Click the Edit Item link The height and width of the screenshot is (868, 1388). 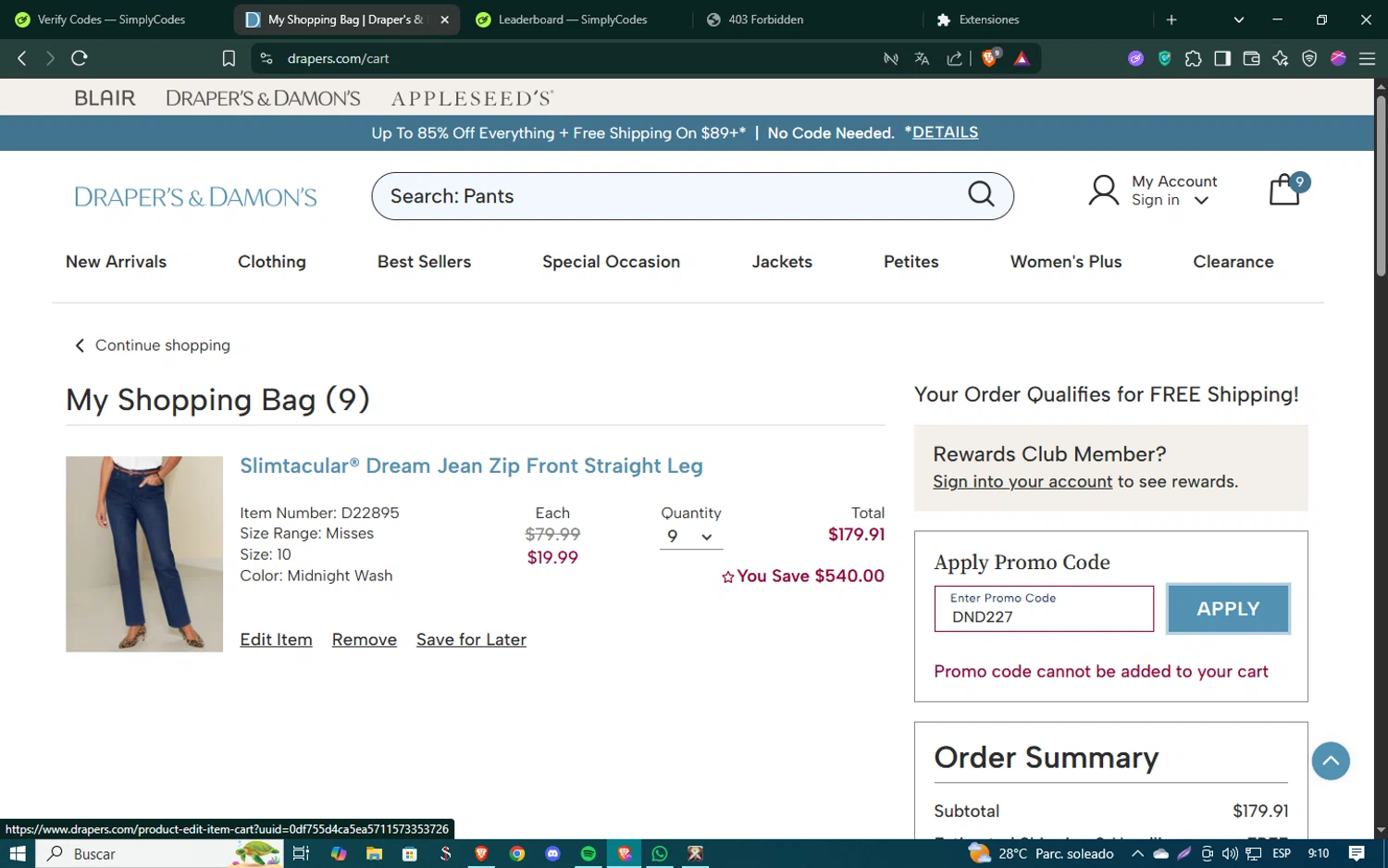[x=276, y=639]
